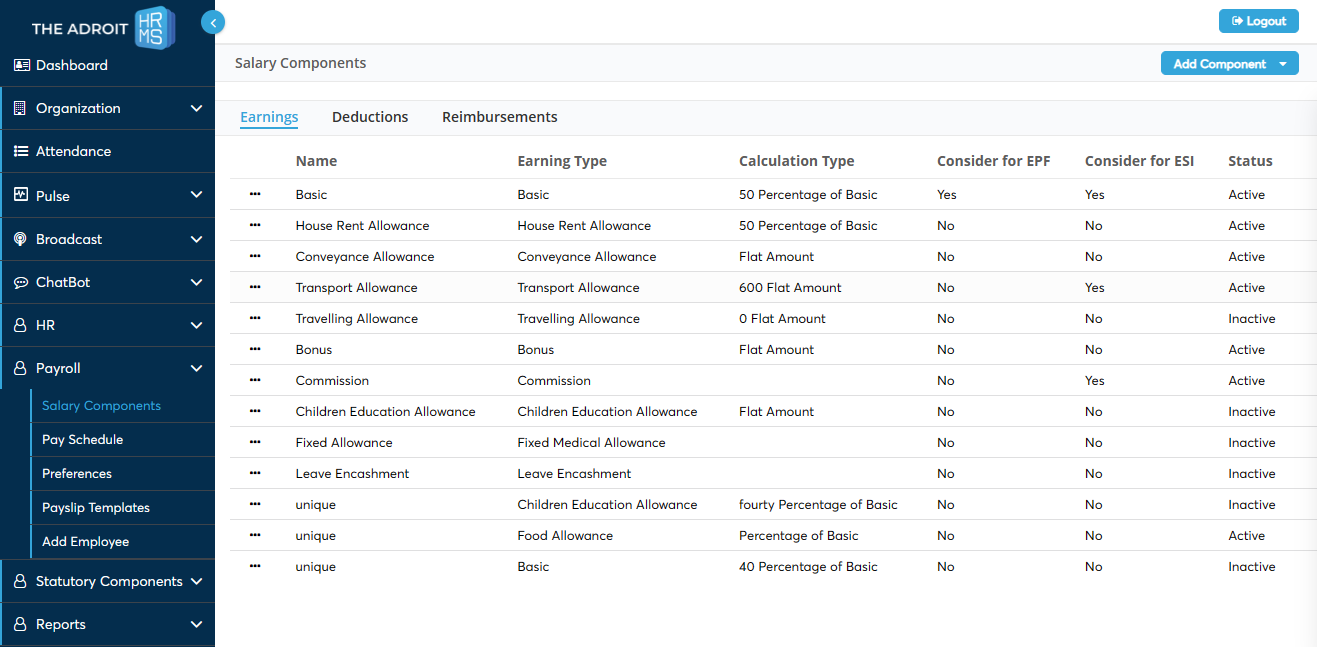Screen dimensions: 1317x647
Task: Click the 'Leave Encashment' name cell
Action: [352, 473]
